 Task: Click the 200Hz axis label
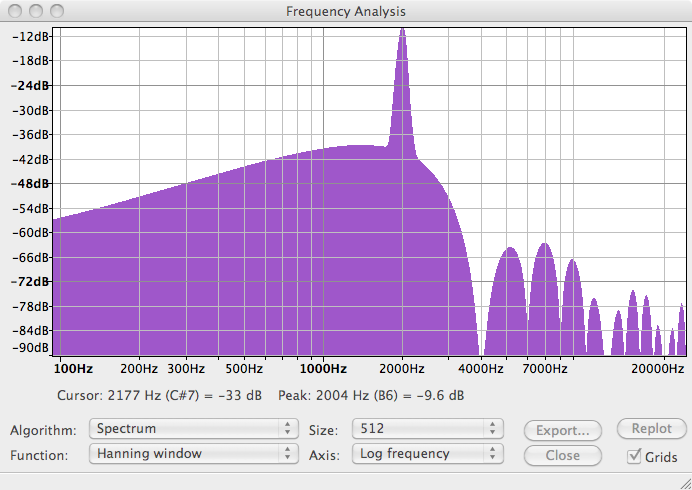coord(139,369)
